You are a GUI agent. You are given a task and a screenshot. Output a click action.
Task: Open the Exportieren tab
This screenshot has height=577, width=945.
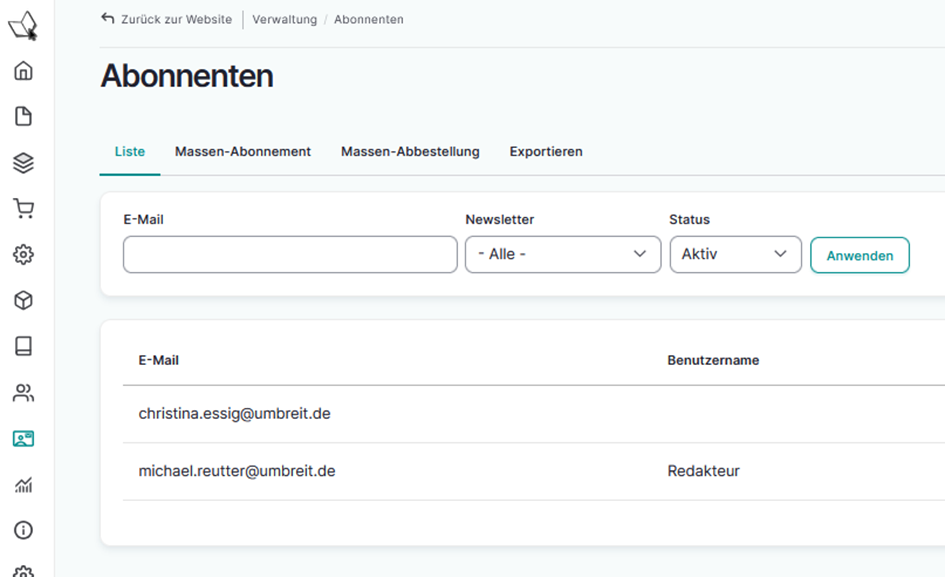546,152
